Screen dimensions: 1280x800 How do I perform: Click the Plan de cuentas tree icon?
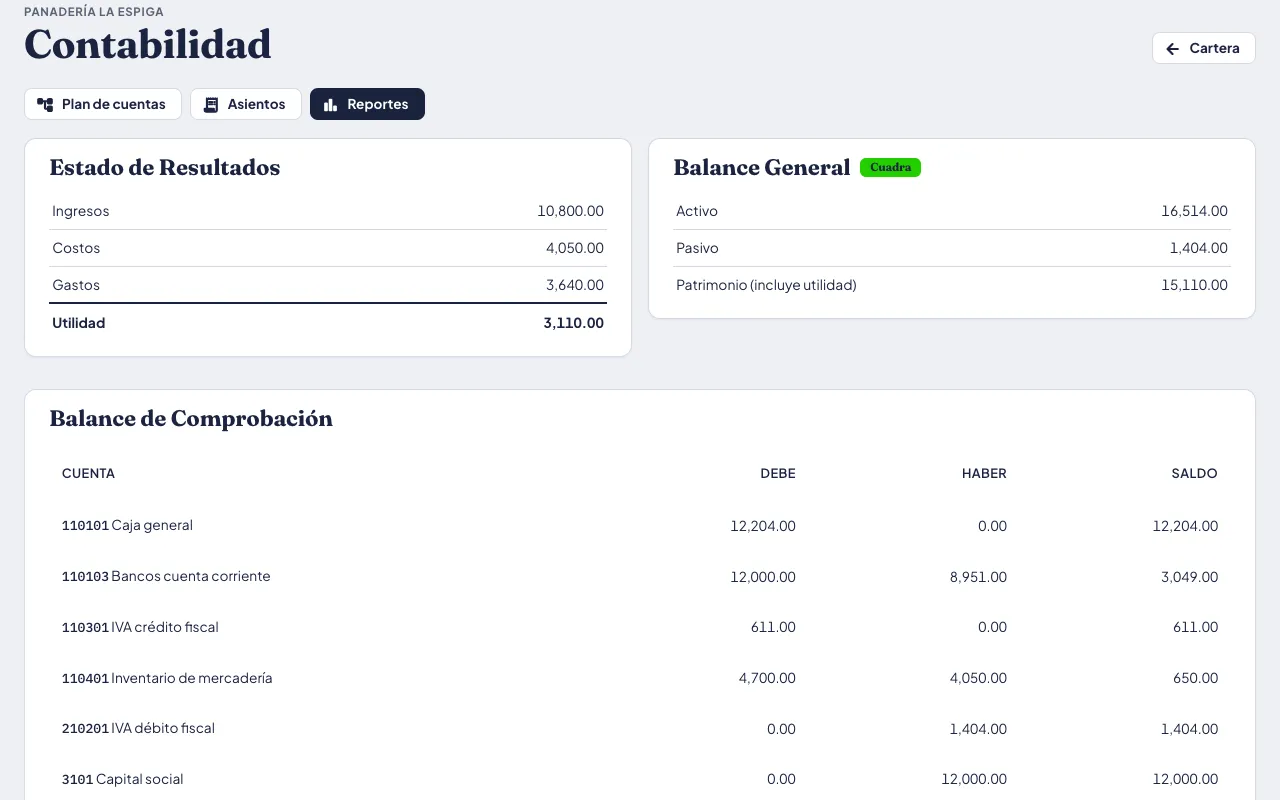tap(45, 104)
